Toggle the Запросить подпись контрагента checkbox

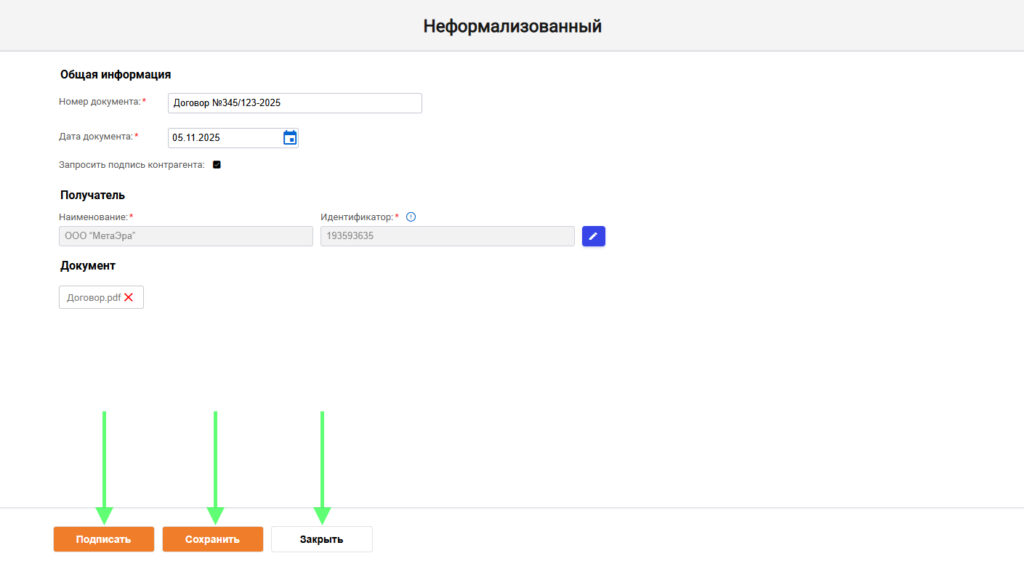(x=217, y=165)
